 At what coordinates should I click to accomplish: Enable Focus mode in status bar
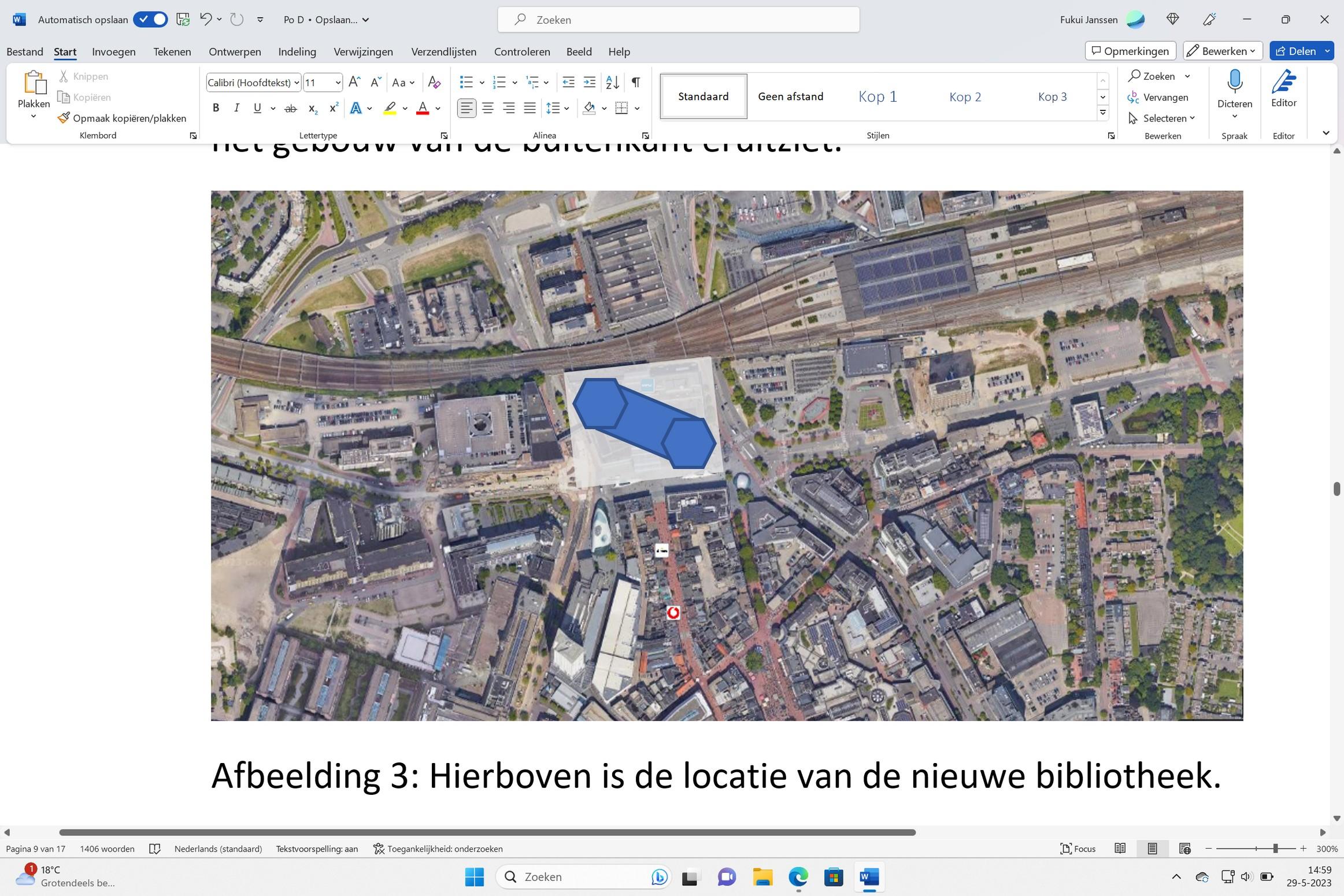pyautogui.click(x=1078, y=849)
